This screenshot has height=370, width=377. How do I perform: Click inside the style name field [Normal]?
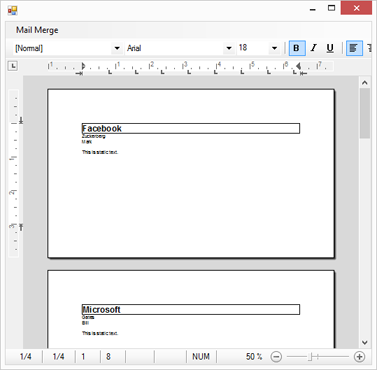pyautogui.click(x=63, y=48)
